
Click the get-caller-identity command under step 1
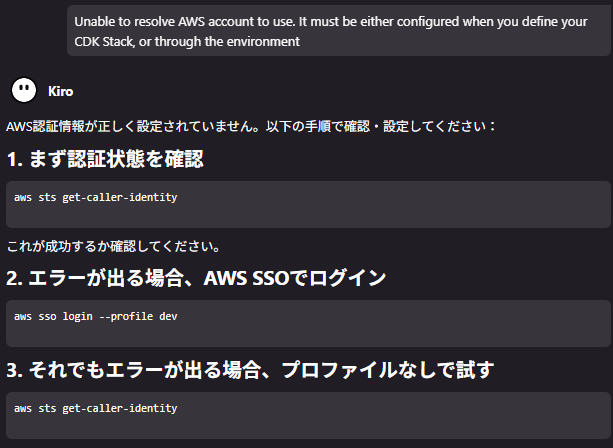tap(96, 197)
